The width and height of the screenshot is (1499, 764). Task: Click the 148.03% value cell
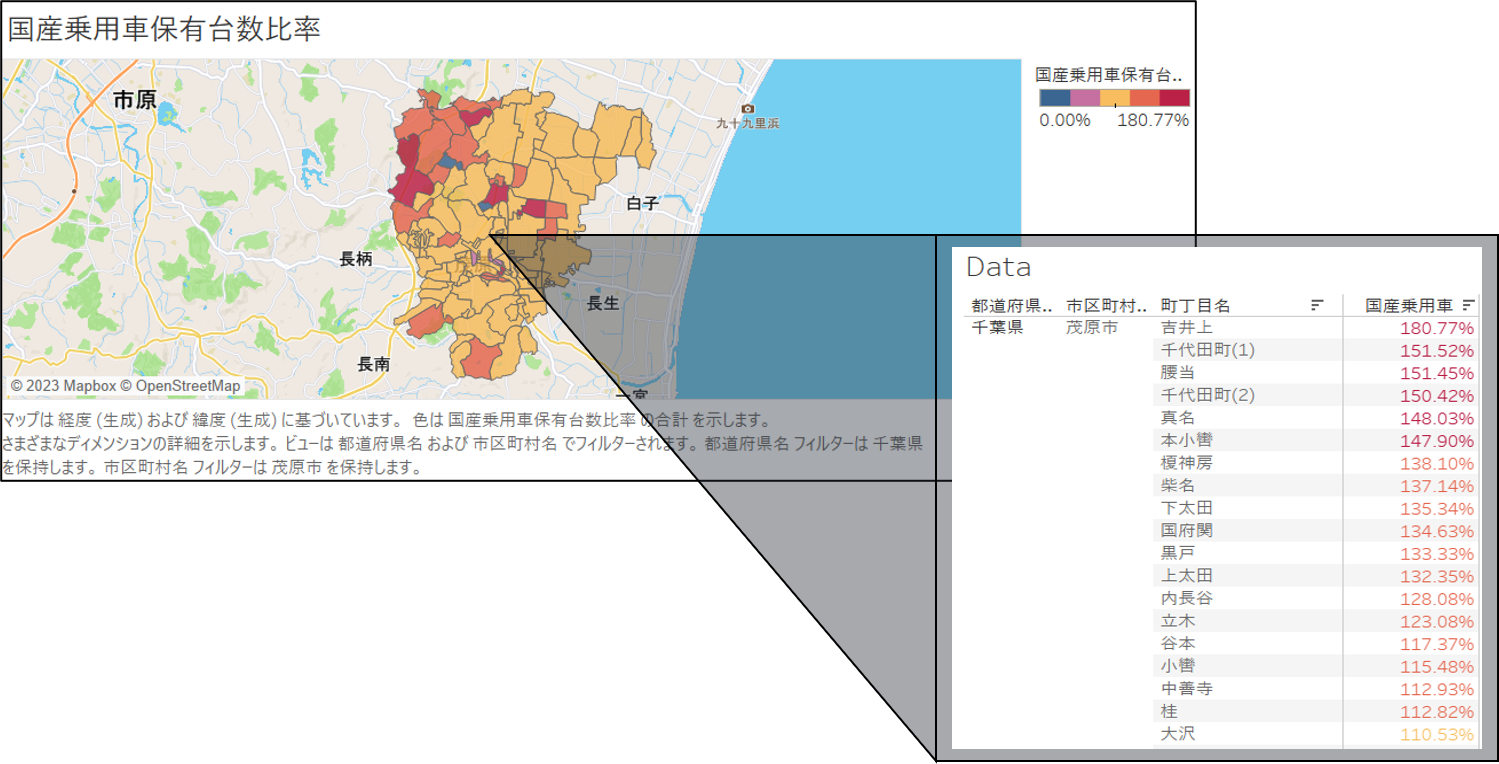pyautogui.click(x=1437, y=418)
